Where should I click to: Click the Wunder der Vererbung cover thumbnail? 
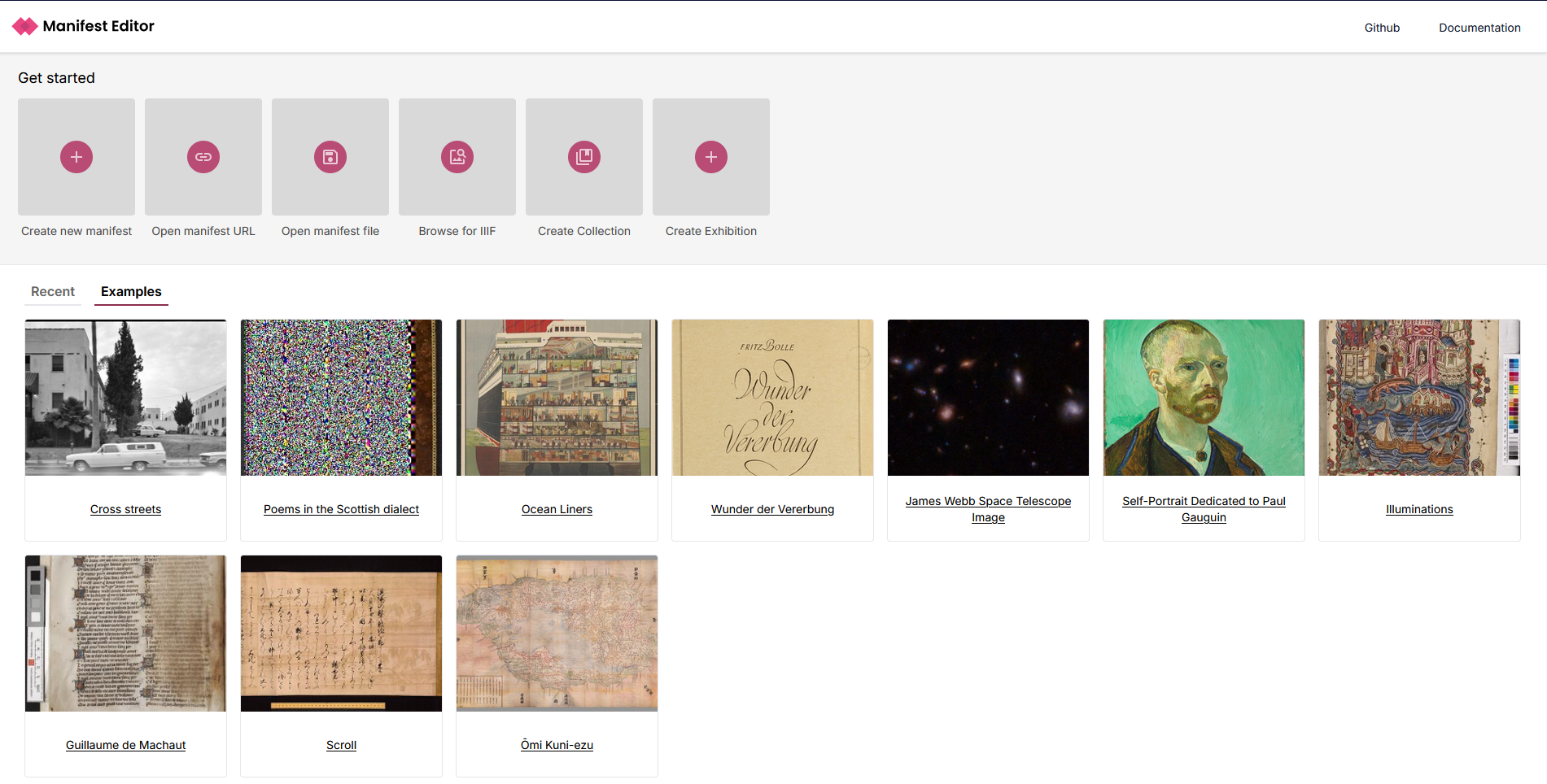click(x=772, y=398)
